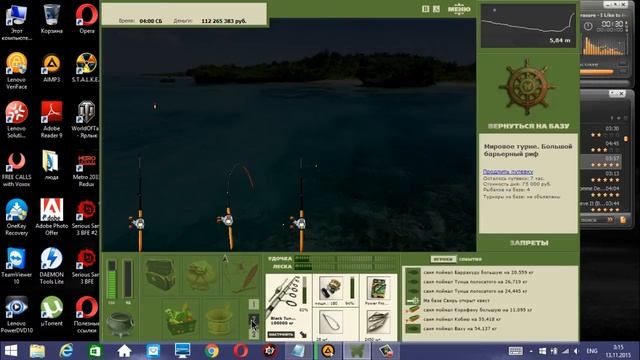The height and width of the screenshot is (360, 640).
Task: Open the µTorrent desktop shortcut
Action: tap(51, 311)
